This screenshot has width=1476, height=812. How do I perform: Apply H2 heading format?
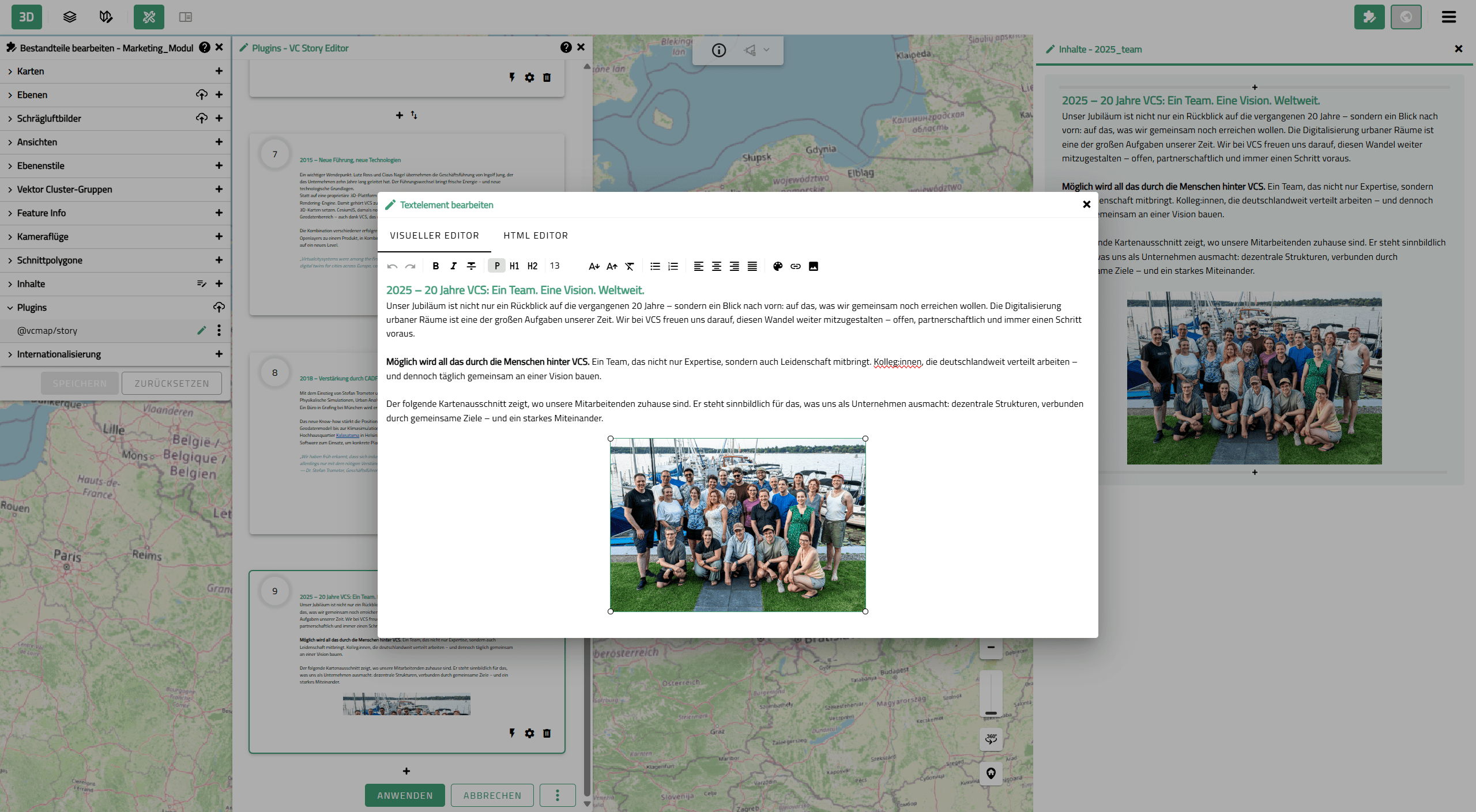pyautogui.click(x=532, y=266)
